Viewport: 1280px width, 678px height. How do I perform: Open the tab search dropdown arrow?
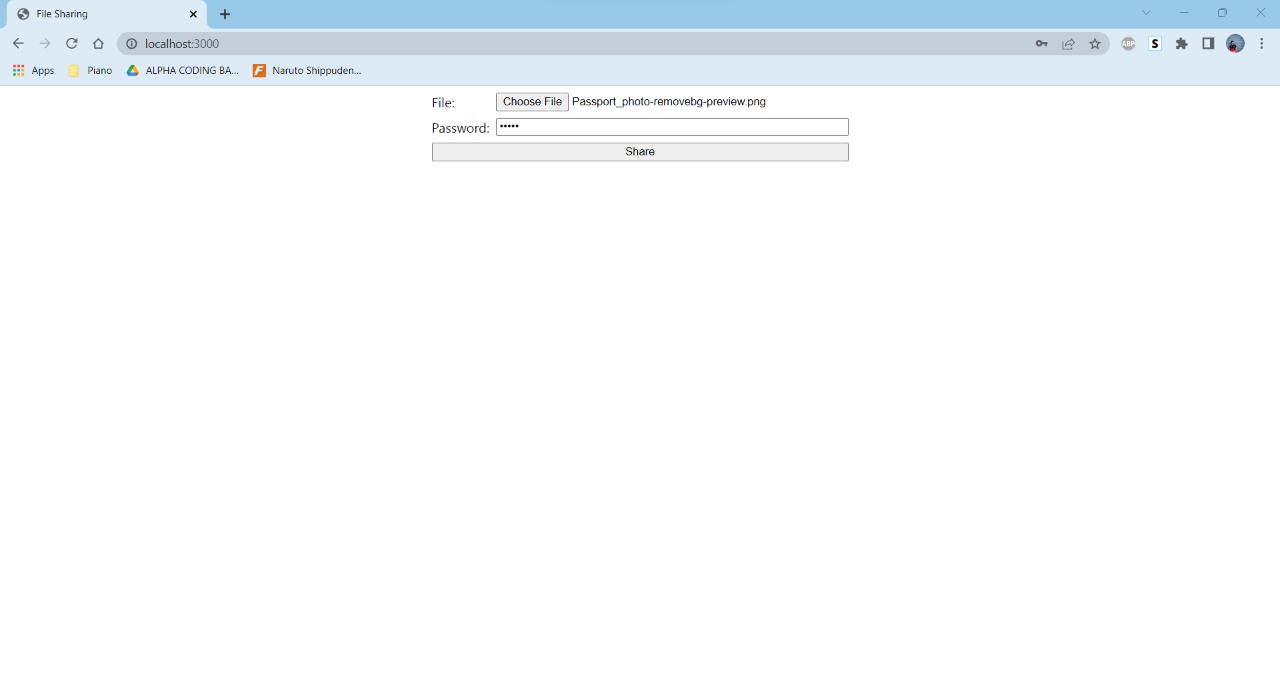(1146, 13)
